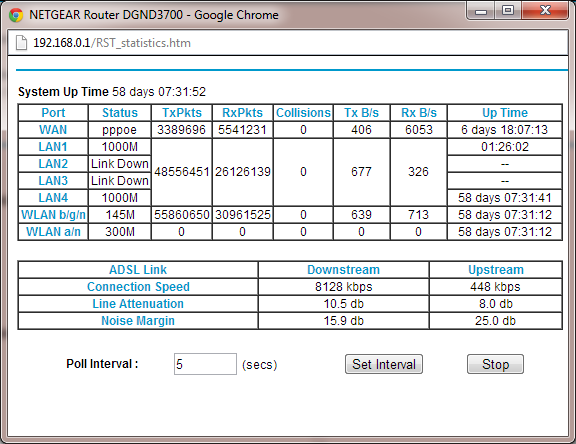Click WAN Rx B/s value 6053
The height and width of the screenshot is (444, 576).
pyautogui.click(x=419, y=130)
